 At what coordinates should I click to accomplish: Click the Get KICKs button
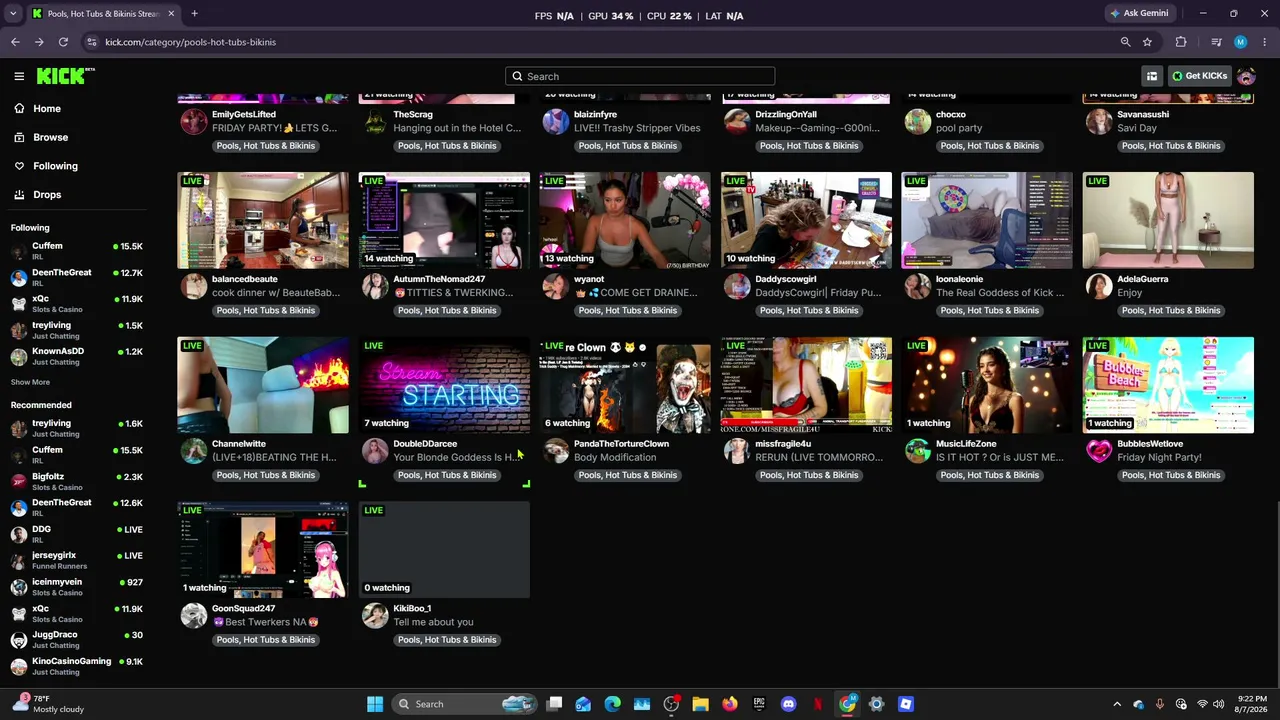[x=1199, y=76]
